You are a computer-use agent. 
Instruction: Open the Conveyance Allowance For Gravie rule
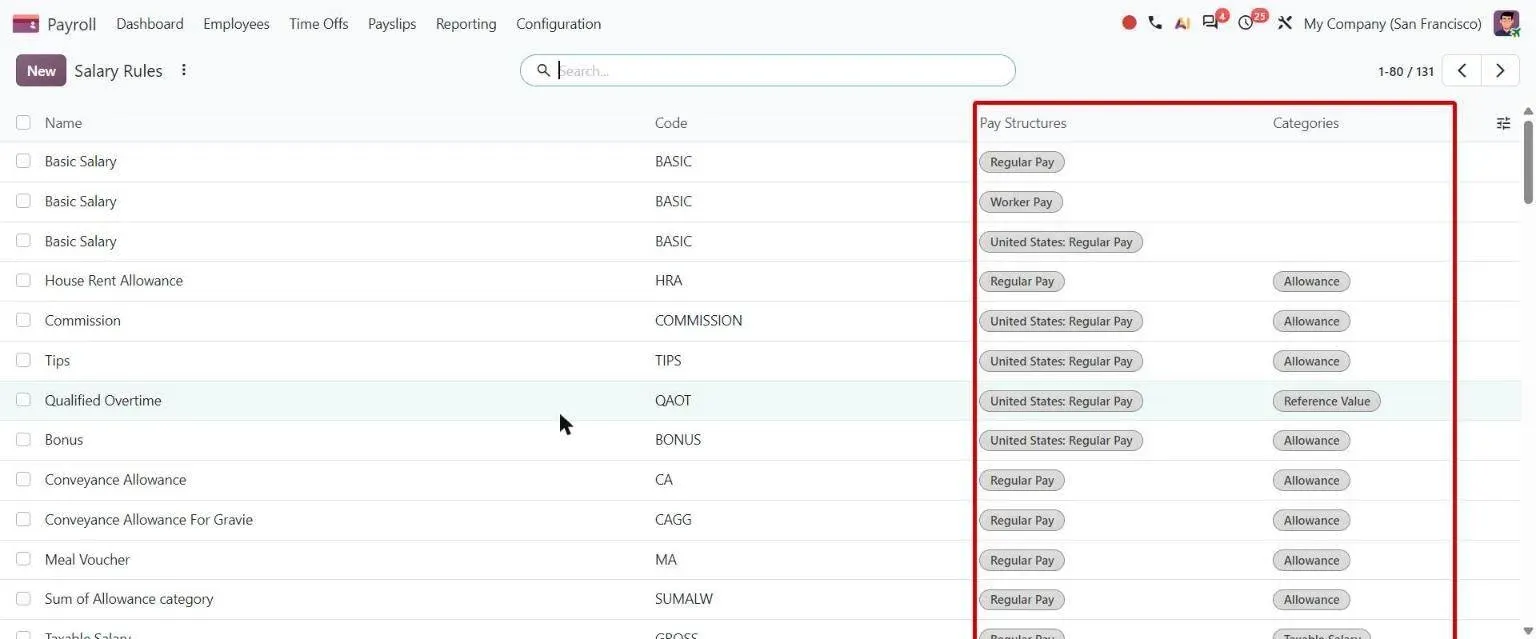[149, 520]
